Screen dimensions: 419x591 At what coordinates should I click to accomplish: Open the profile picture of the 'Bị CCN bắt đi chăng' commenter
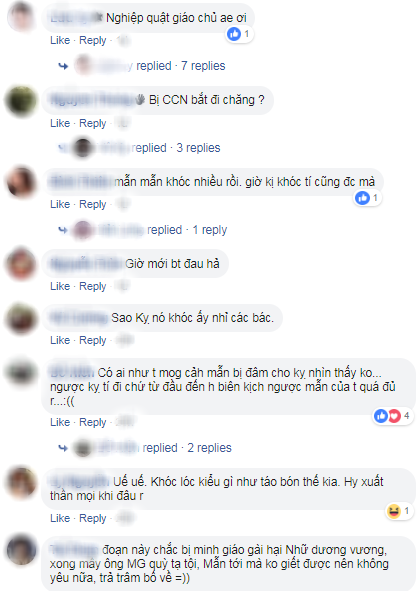point(21,101)
